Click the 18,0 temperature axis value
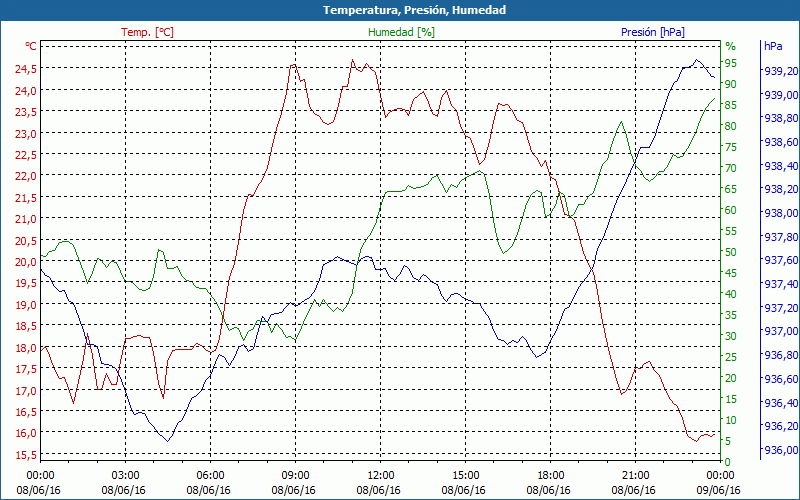The height and width of the screenshot is (500, 800). coord(26,347)
